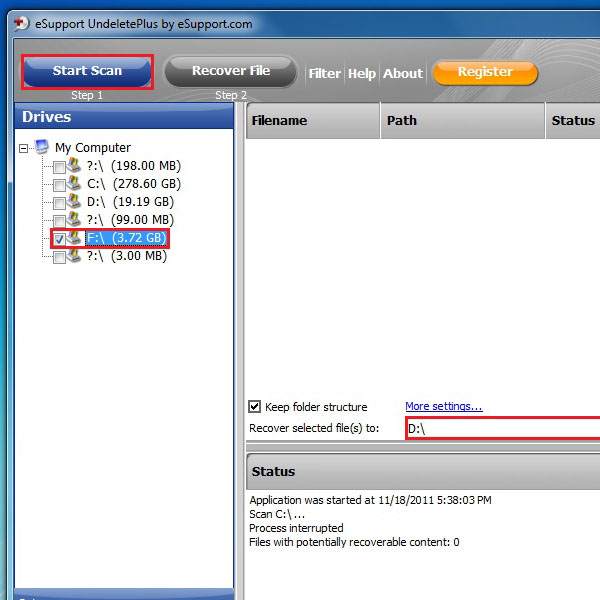600x600 pixels.
Task: Open the About menu
Action: point(403,73)
